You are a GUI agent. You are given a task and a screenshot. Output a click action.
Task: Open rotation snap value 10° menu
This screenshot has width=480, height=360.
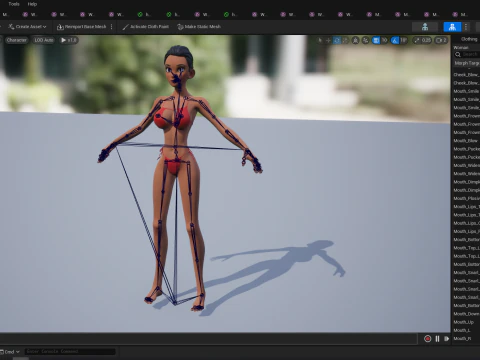403,40
